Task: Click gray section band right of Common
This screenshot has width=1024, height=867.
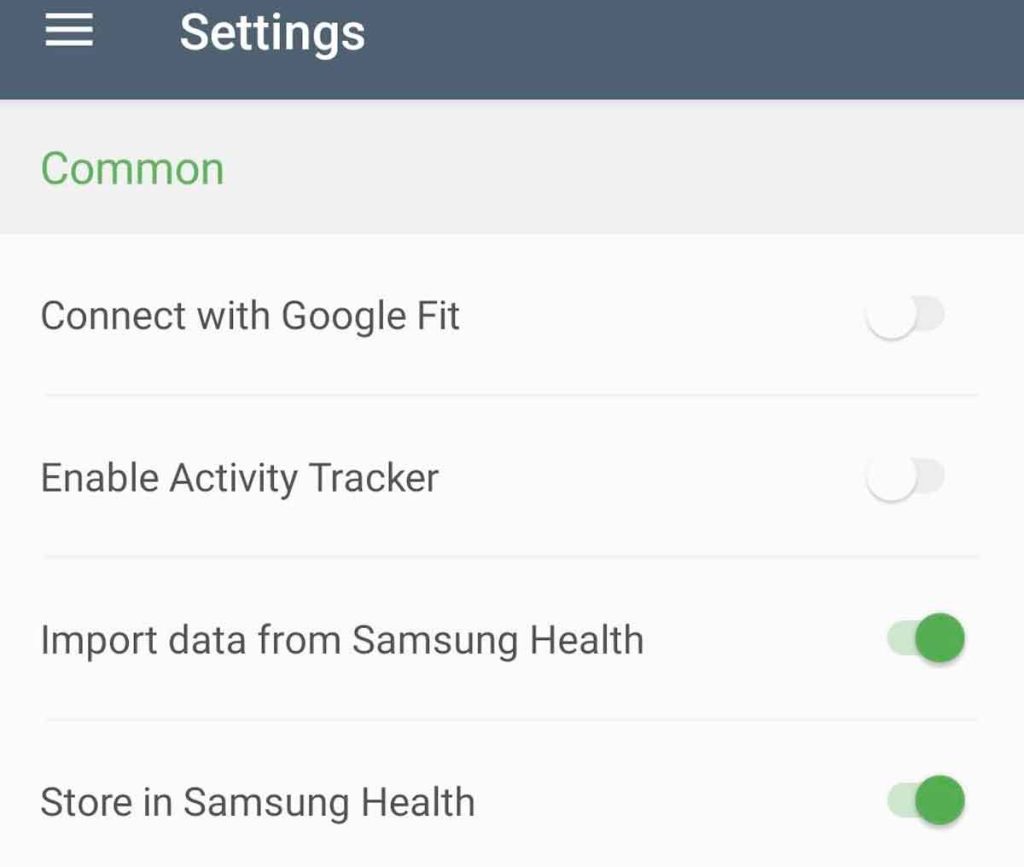Action: tap(620, 168)
